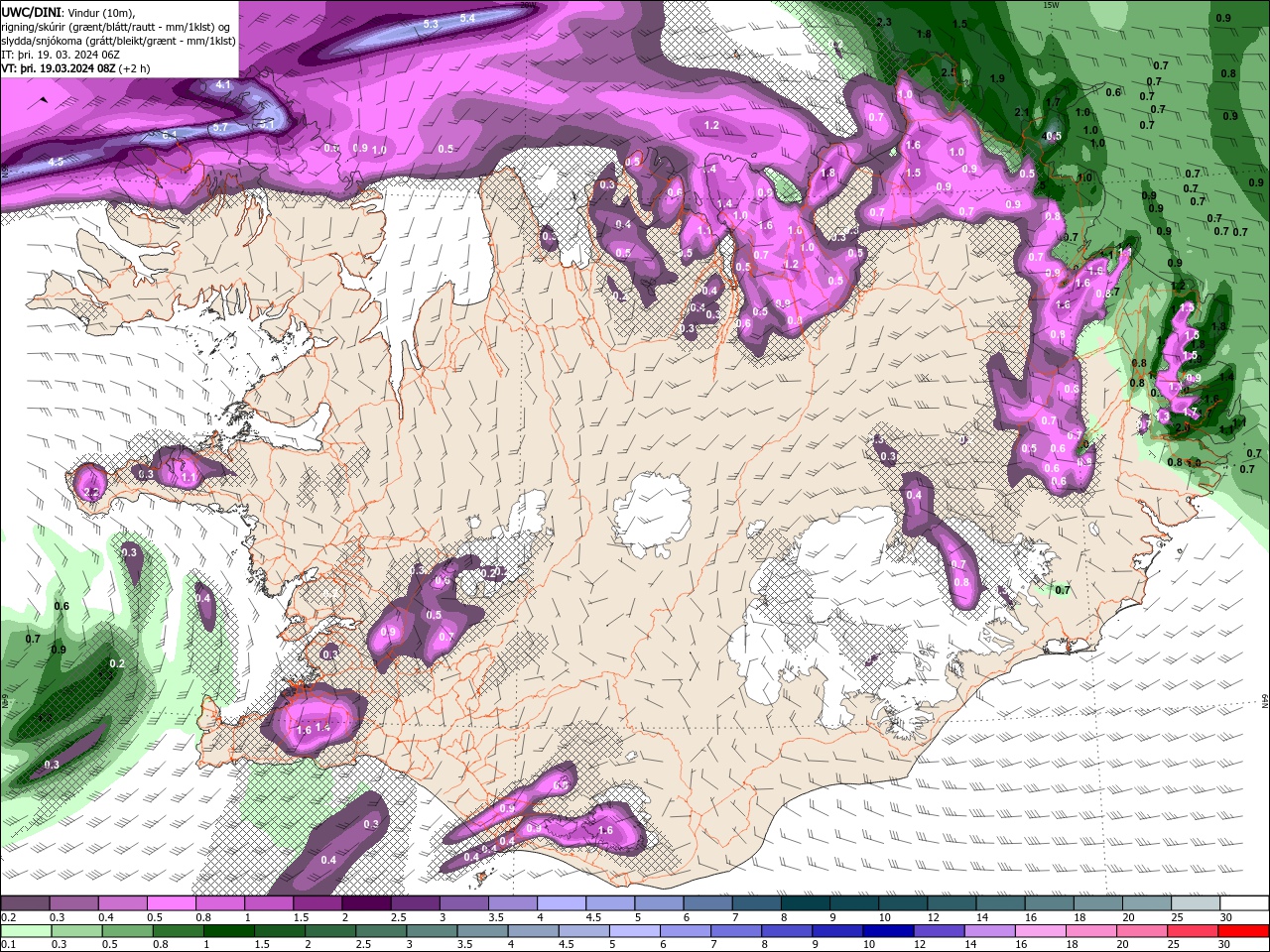Image resolution: width=1270 pixels, height=952 pixels.
Task: Click the 'slydda/snjókoma' legend description line
Action: click(x=118, y=41)
